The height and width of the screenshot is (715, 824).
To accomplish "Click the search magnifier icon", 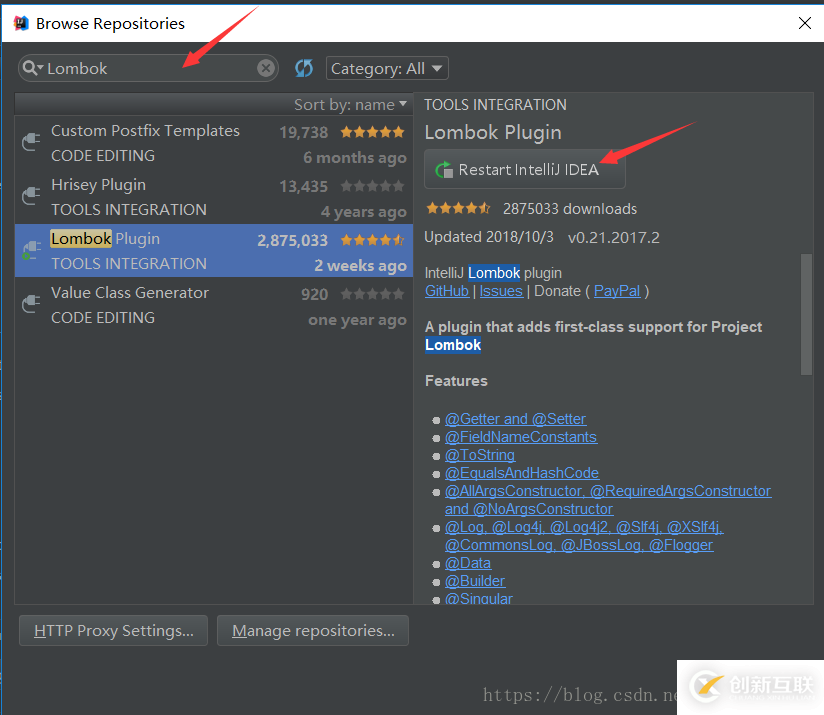I will (x=31, y=68).
